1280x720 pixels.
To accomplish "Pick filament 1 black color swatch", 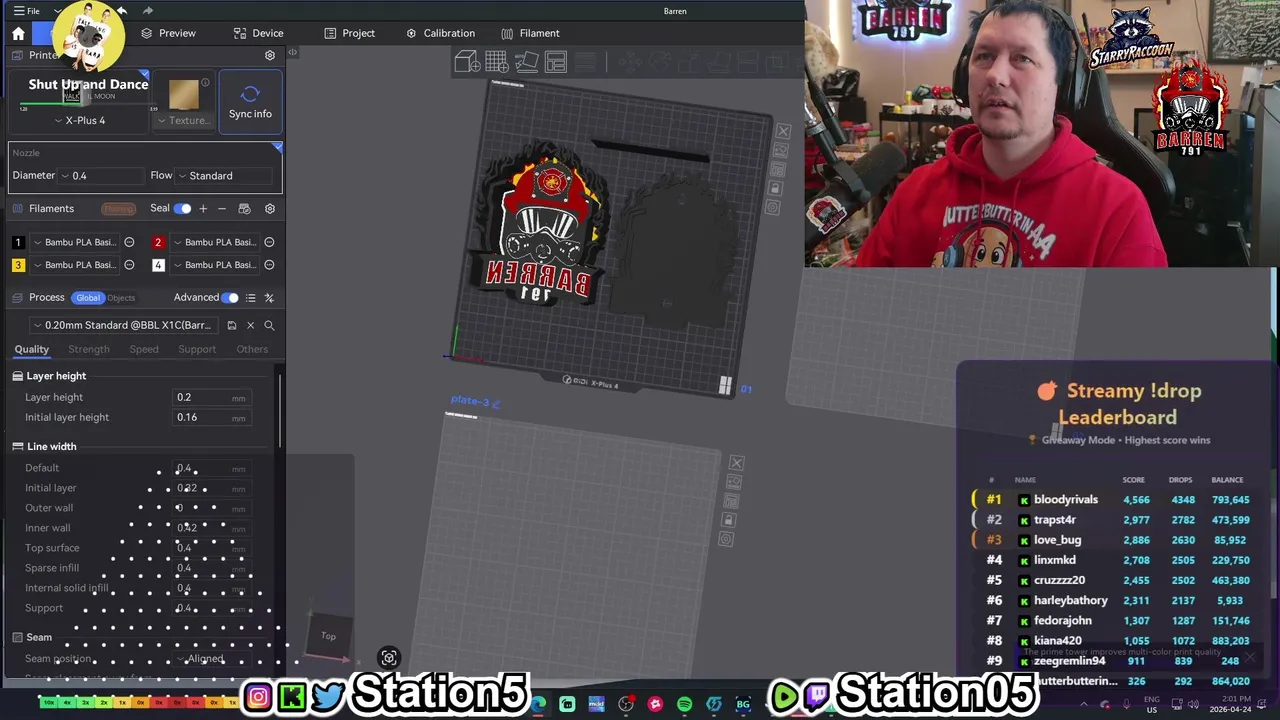I will point(18,242).
